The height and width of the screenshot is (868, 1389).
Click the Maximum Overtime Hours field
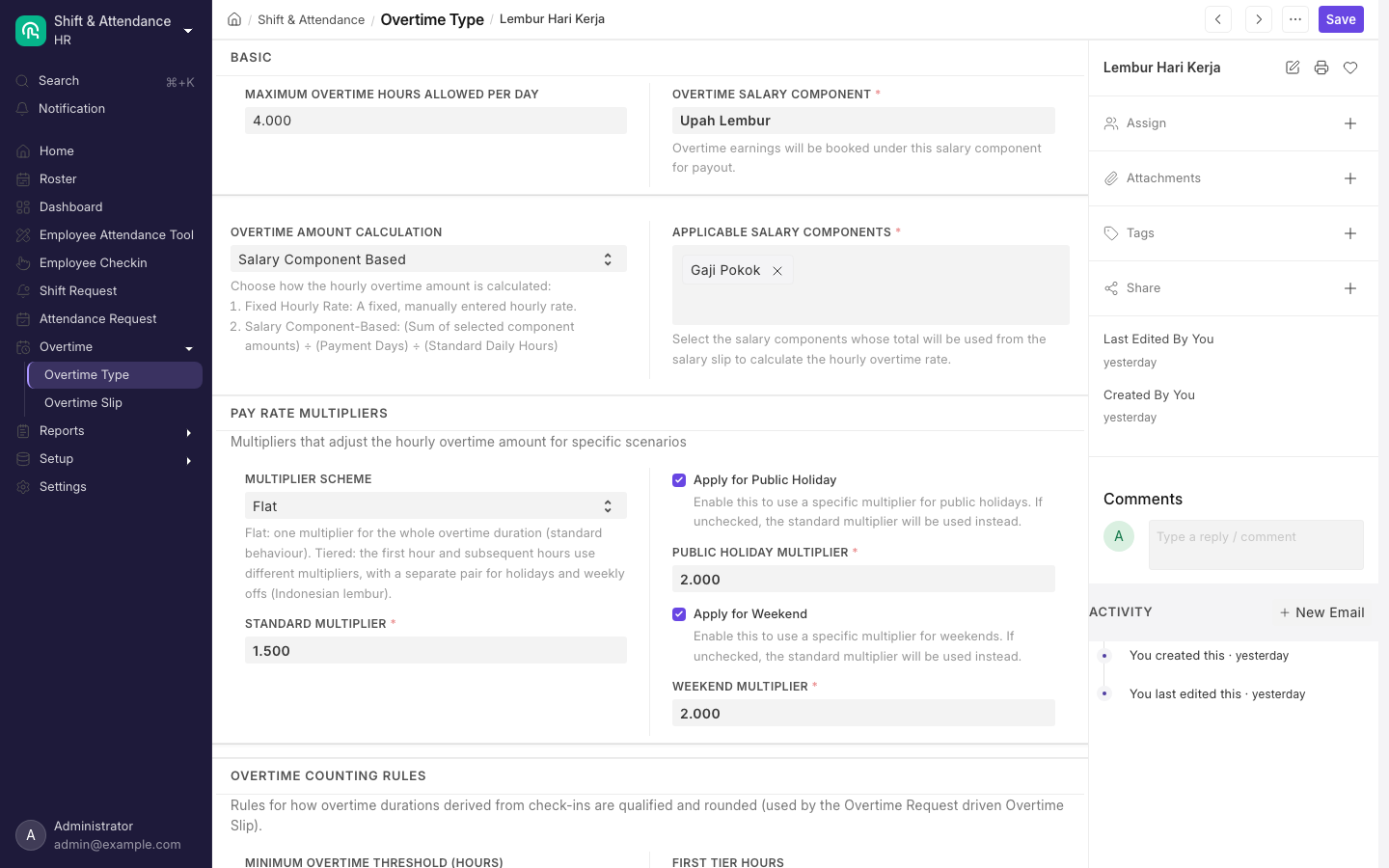(x=436, y=121)
